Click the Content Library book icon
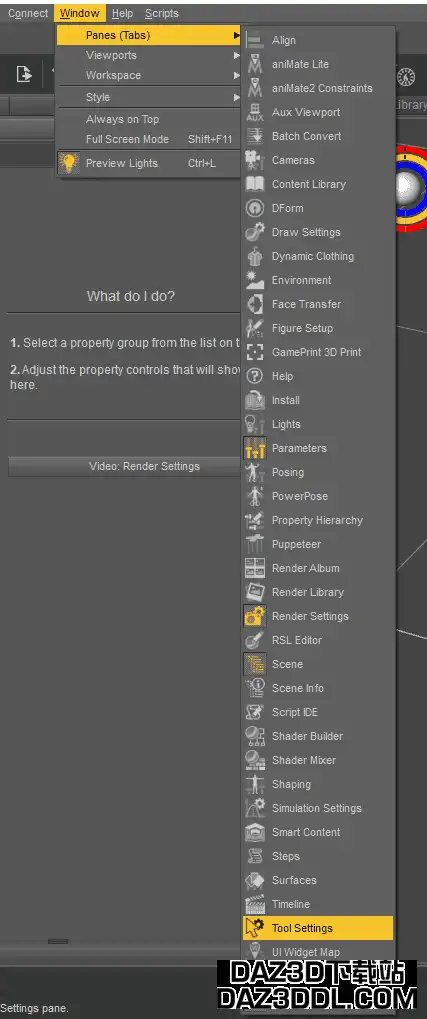427x1019 pixels. (x=254, y=184)
